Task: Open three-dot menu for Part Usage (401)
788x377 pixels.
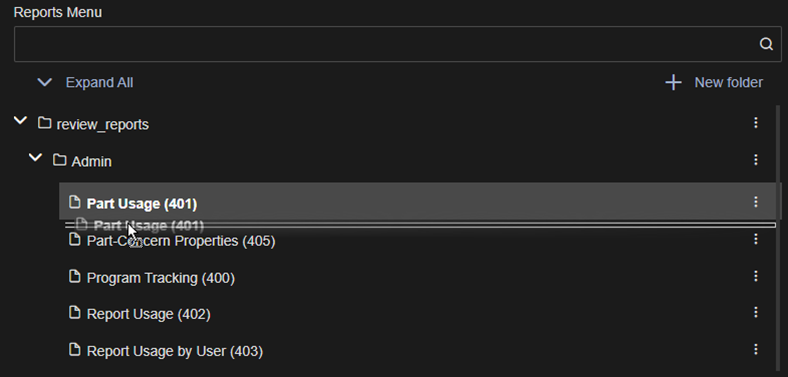Action: (x=756, y=202)
